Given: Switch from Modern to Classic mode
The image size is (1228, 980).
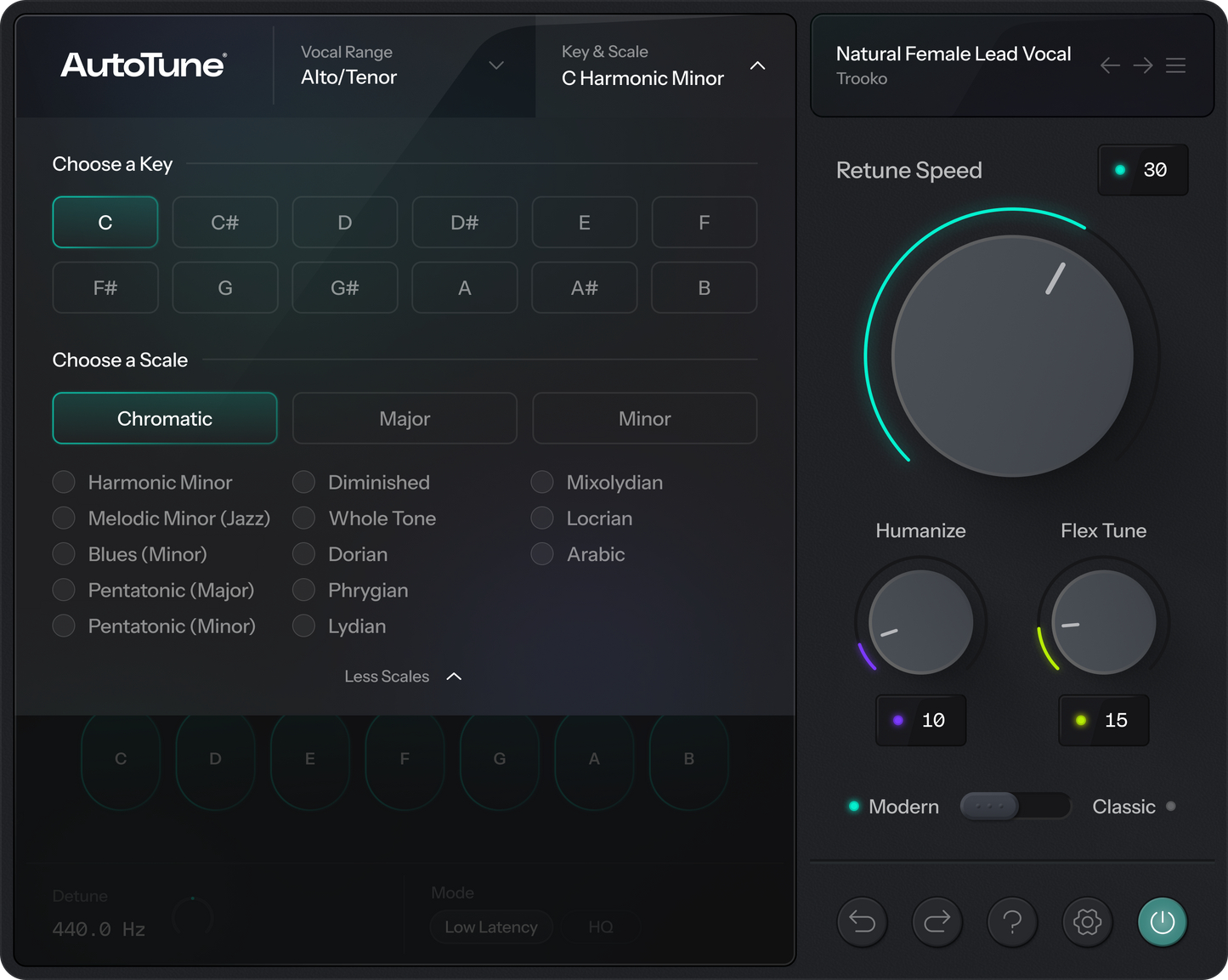Looking at the screenshot, I should [1016, 806].
